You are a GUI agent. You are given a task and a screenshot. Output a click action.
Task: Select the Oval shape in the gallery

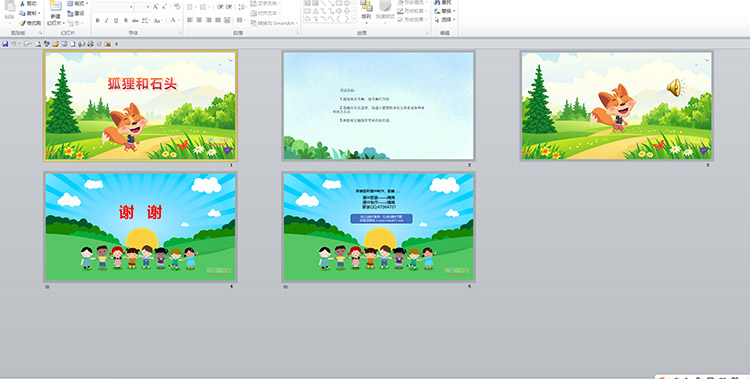click(347, 3)
